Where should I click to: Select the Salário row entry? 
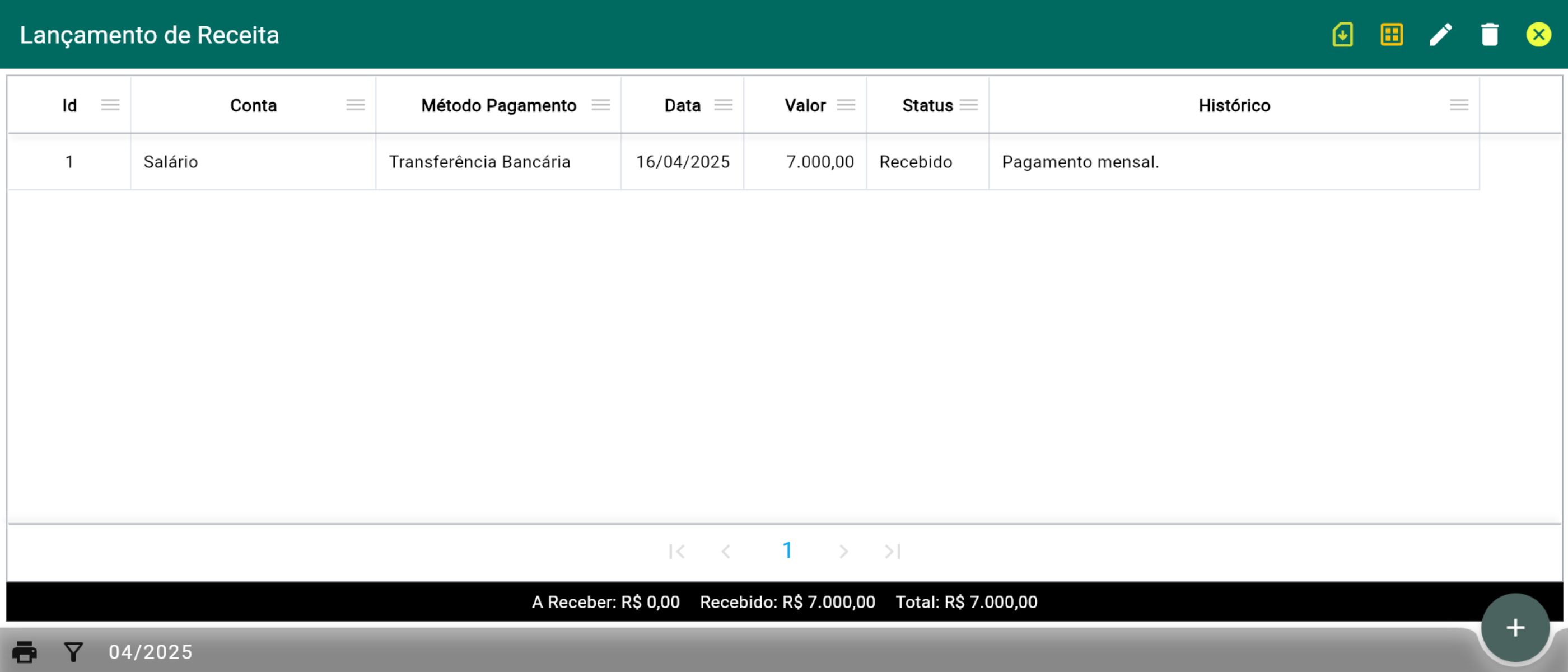(170, 162)
